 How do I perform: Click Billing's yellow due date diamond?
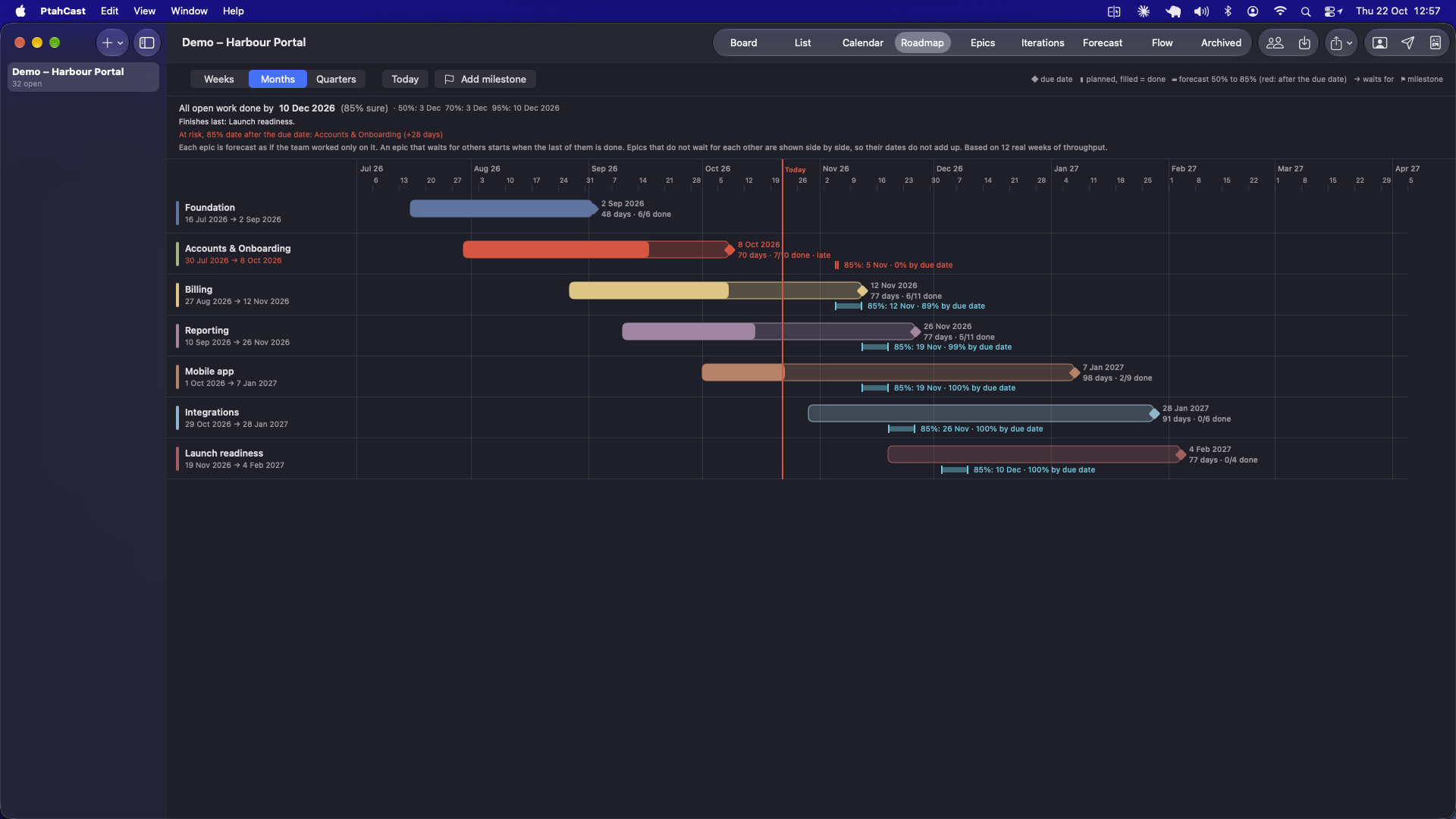[x=862, y=290]
